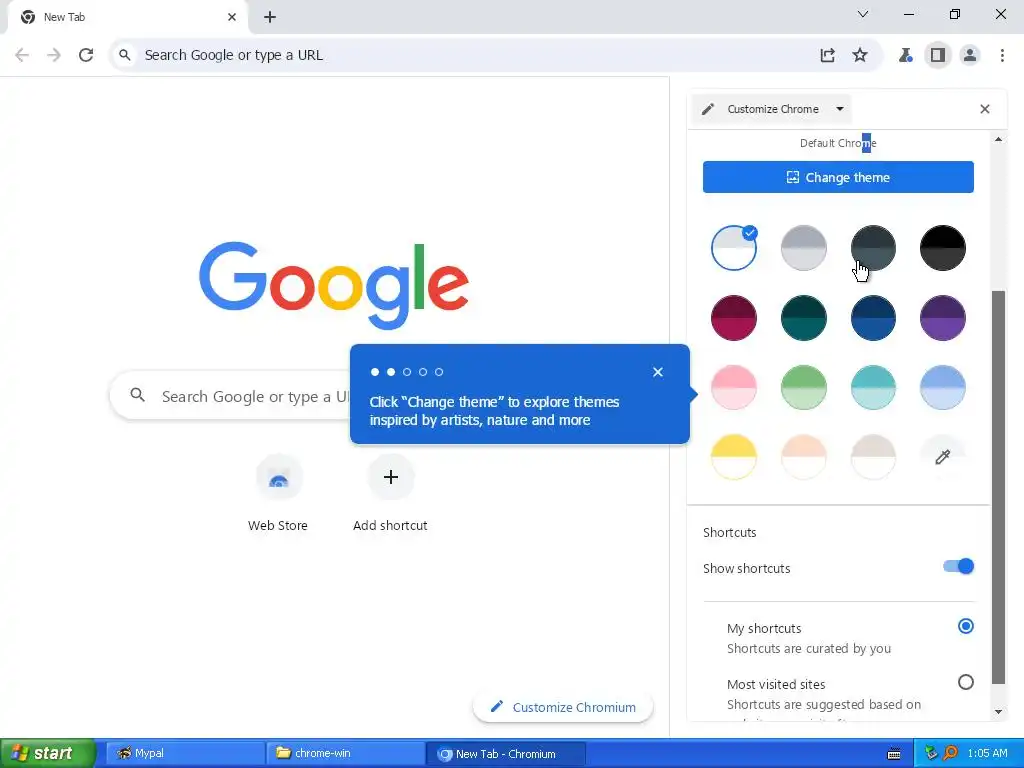Select the turquoise color theme
The width and height of the screenshot is (1024, 768).
[873, 387]
